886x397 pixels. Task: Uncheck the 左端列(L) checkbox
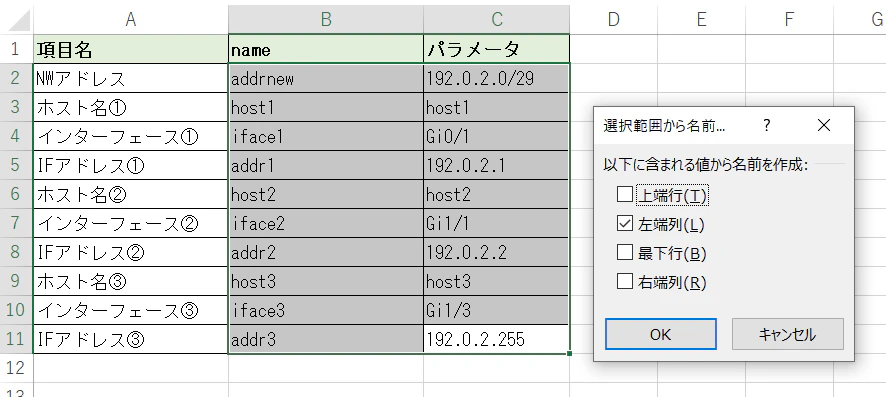coord(624,224)
